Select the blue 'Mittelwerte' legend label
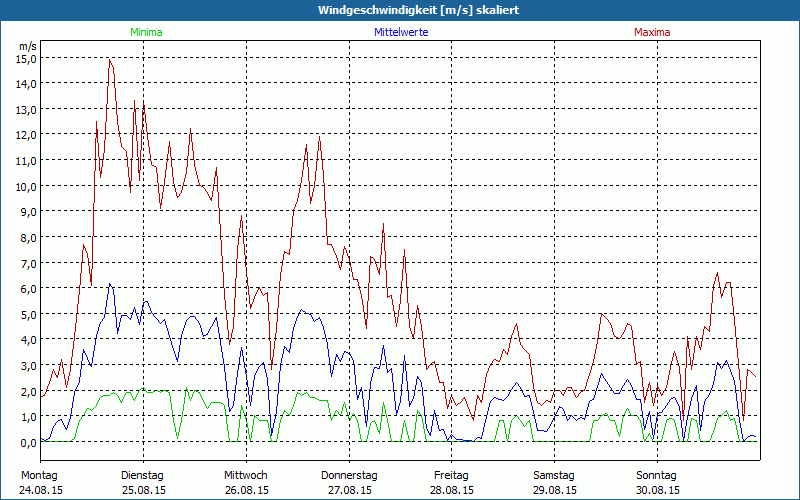The height and width of the screenshot is (500, 800). [x=401, y=32]
